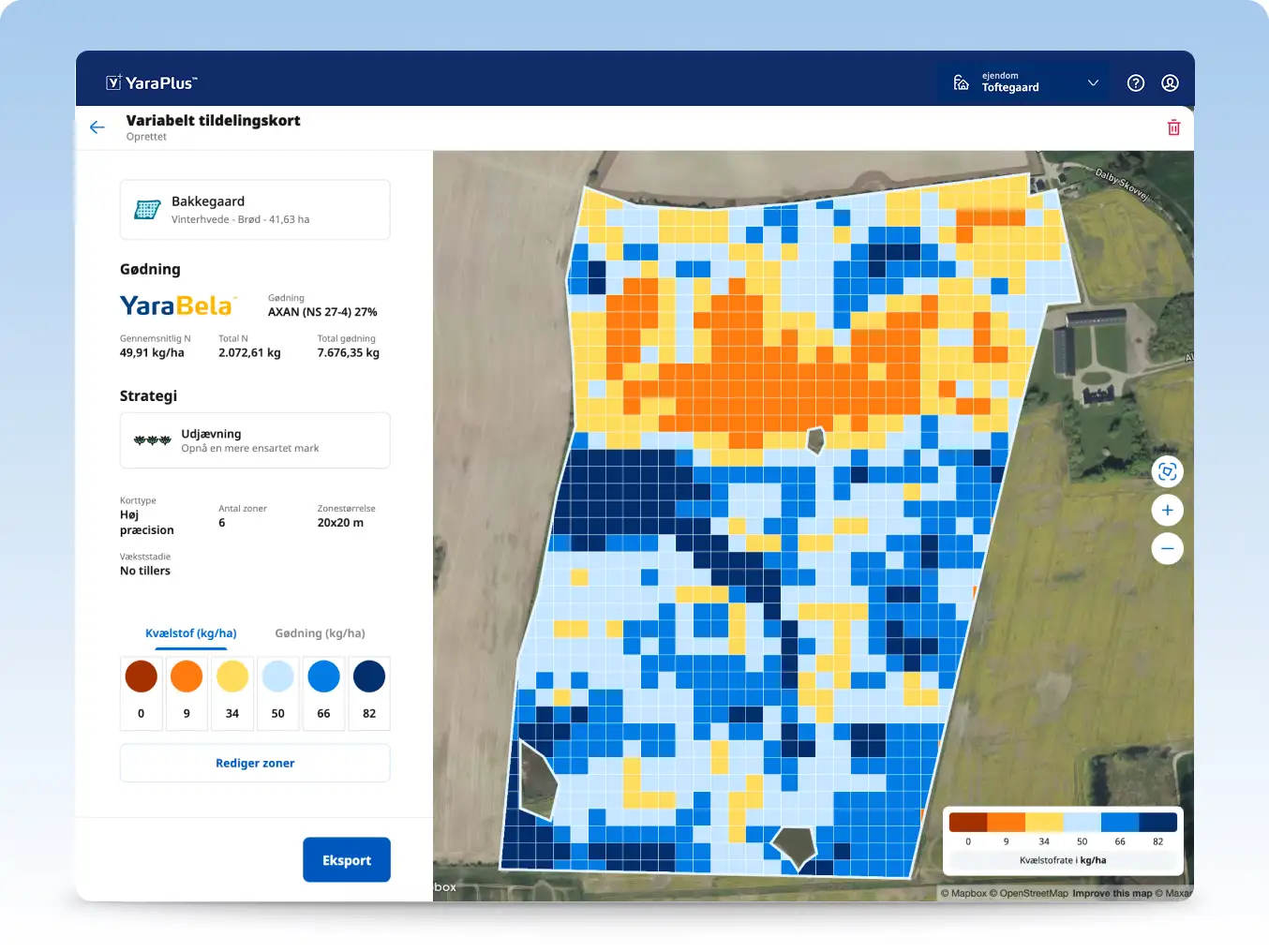Open the Udjævning strategy card
Screen dimensions: 1269x952
pyautogui.click(x=255, y=440)
